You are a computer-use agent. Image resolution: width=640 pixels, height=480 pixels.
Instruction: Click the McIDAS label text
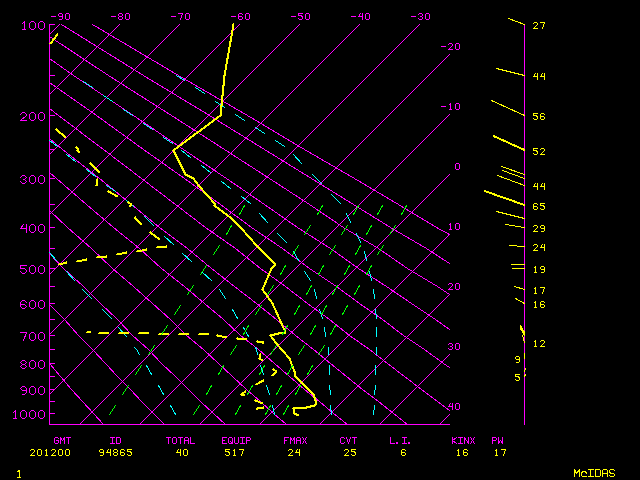click(595, 472)
